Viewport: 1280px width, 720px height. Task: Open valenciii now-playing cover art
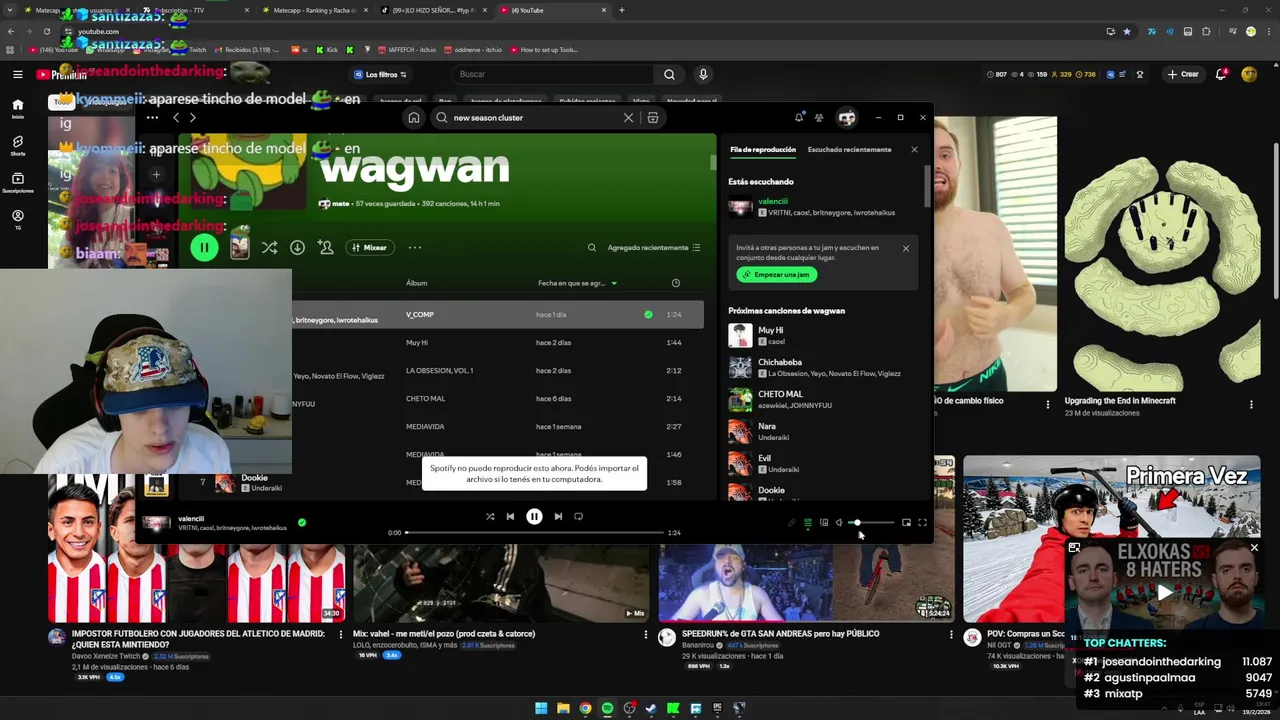click(155, 523)
